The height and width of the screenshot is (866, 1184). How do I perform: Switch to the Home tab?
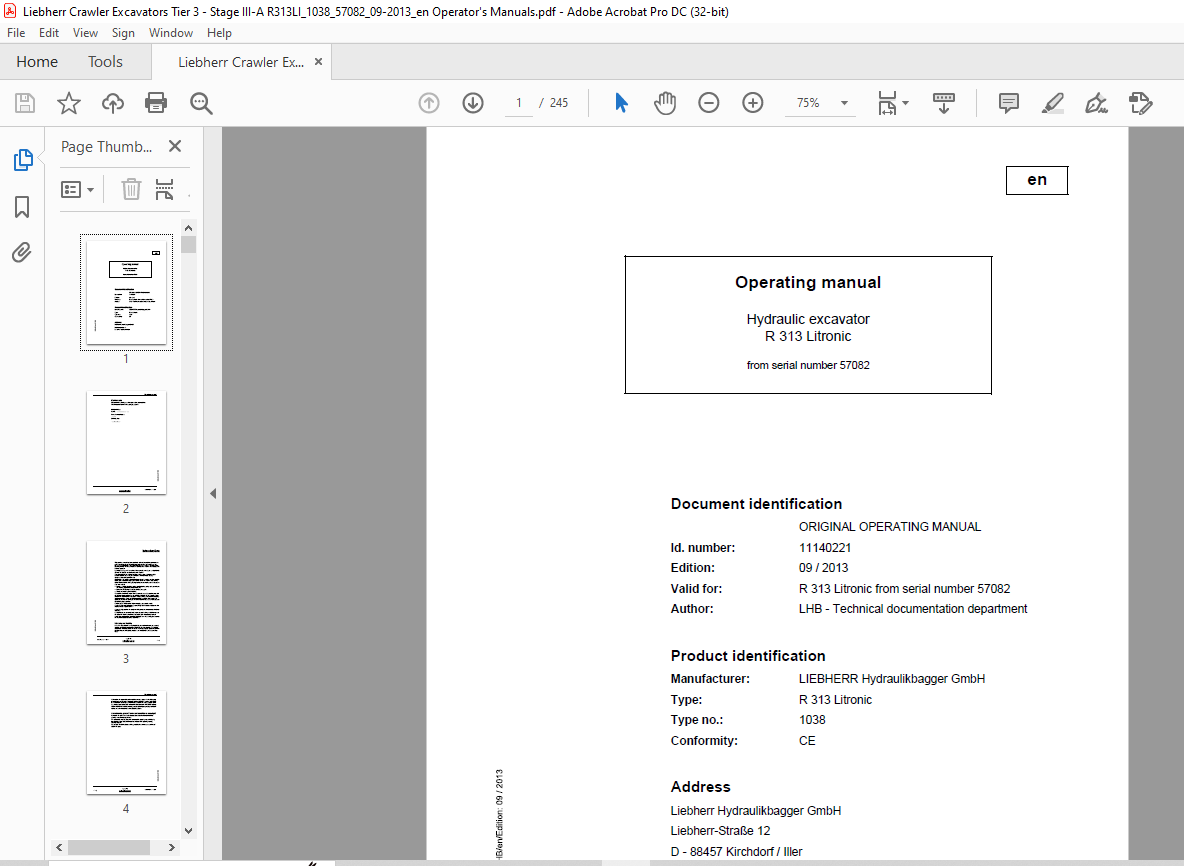pos(37,62)
